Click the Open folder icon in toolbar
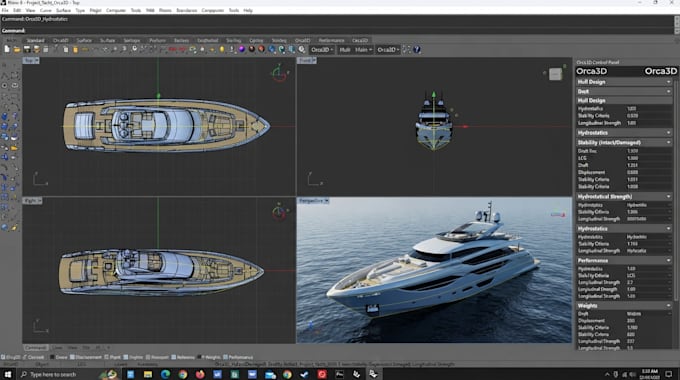This screenshot has height=380, width=680. coord(17,49)
